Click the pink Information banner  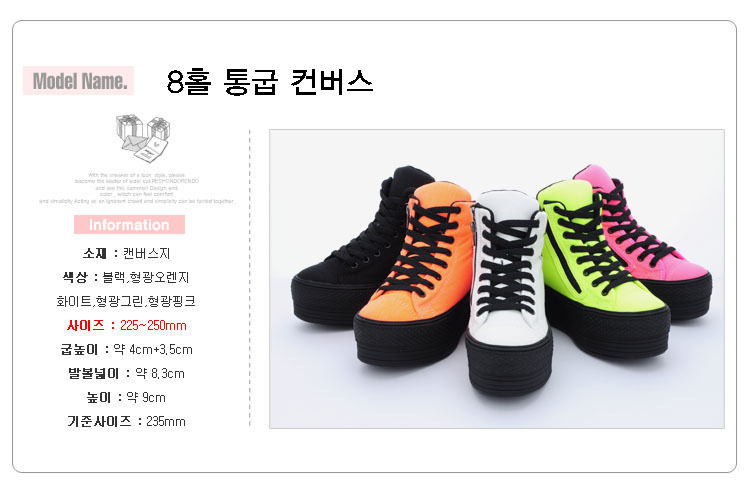pos(129,224)
